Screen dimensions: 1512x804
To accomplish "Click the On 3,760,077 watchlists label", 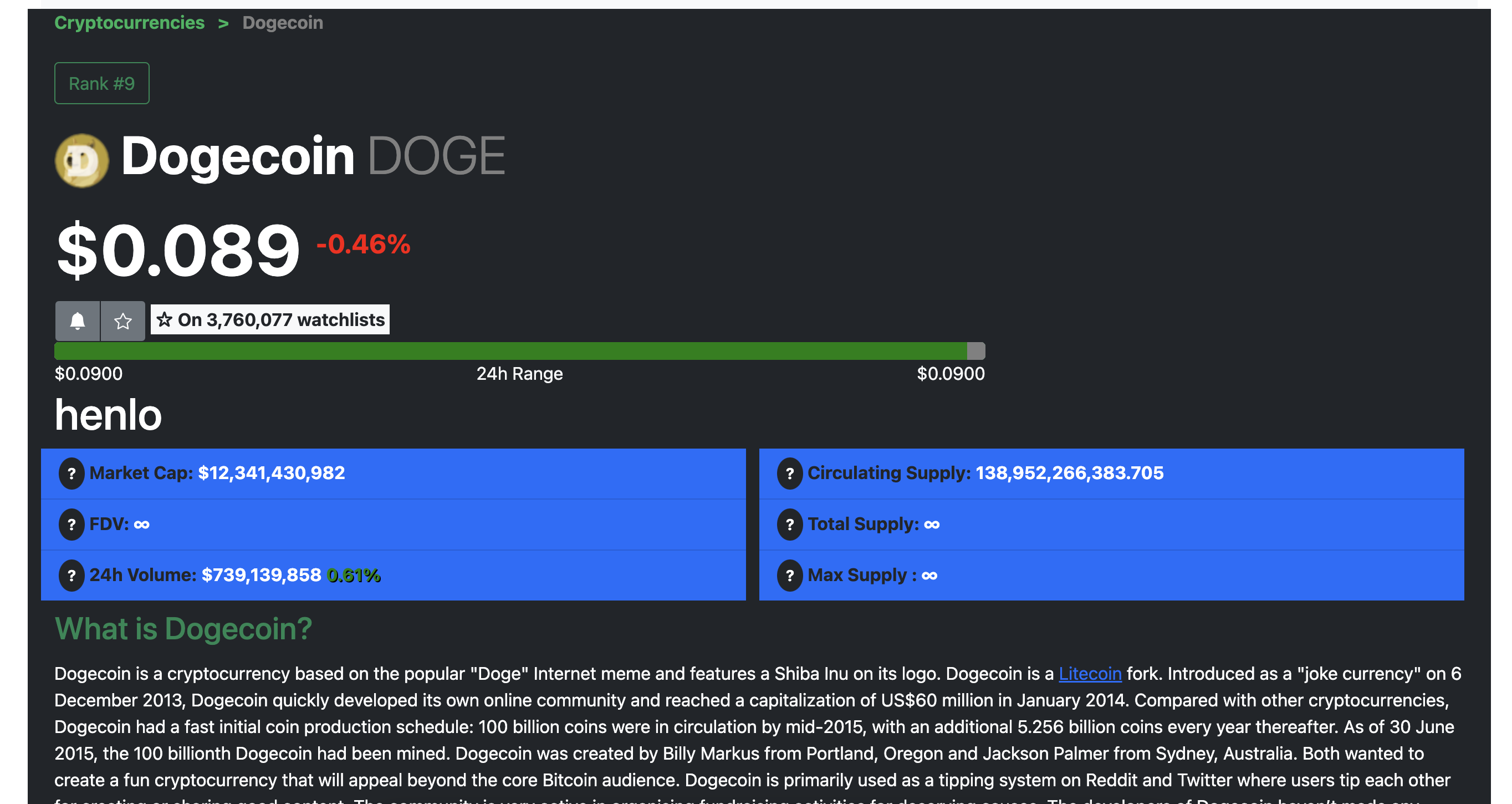I will click(x=270, y=319).
